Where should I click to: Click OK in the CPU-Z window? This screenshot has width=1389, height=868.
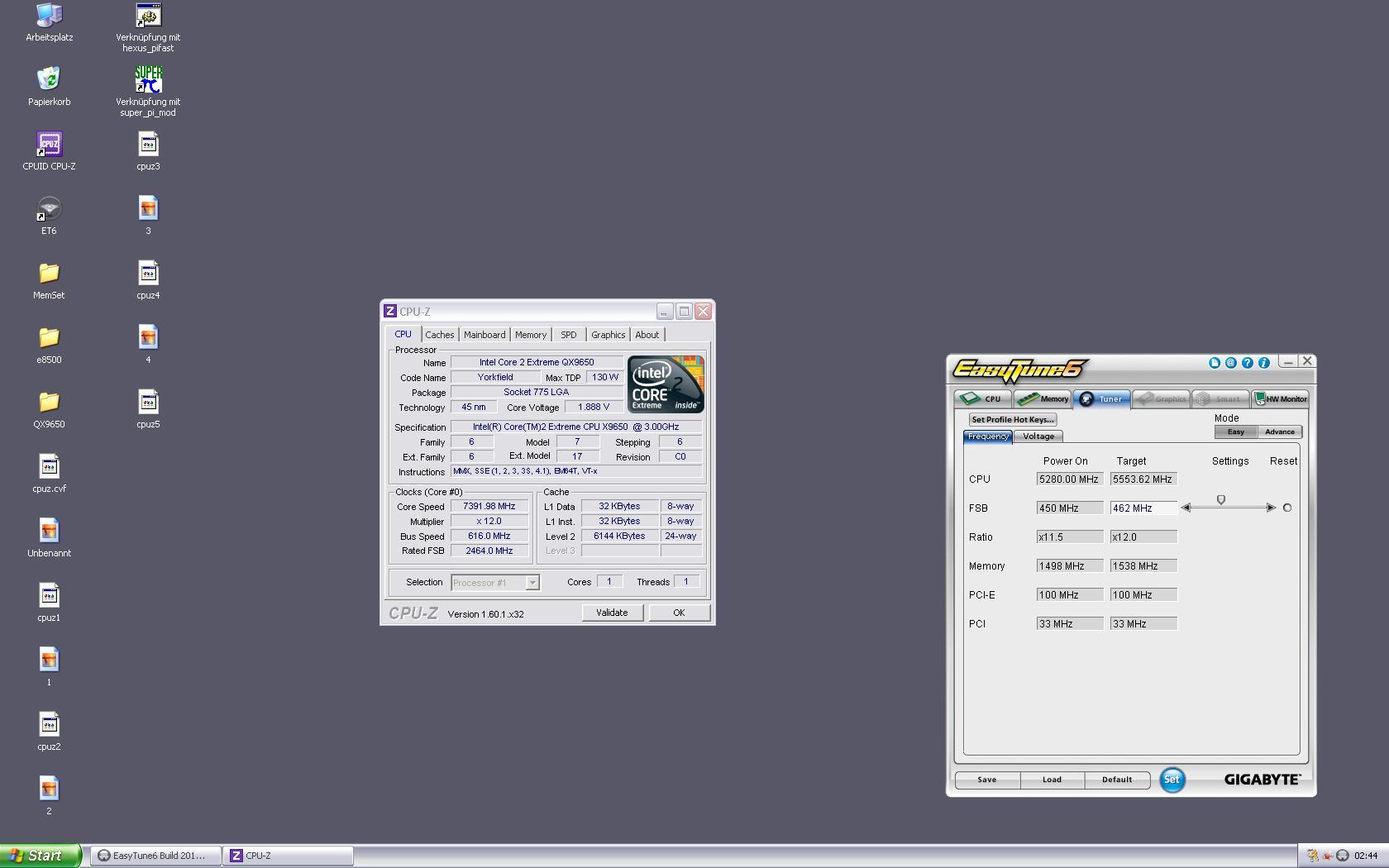(679, 613)
